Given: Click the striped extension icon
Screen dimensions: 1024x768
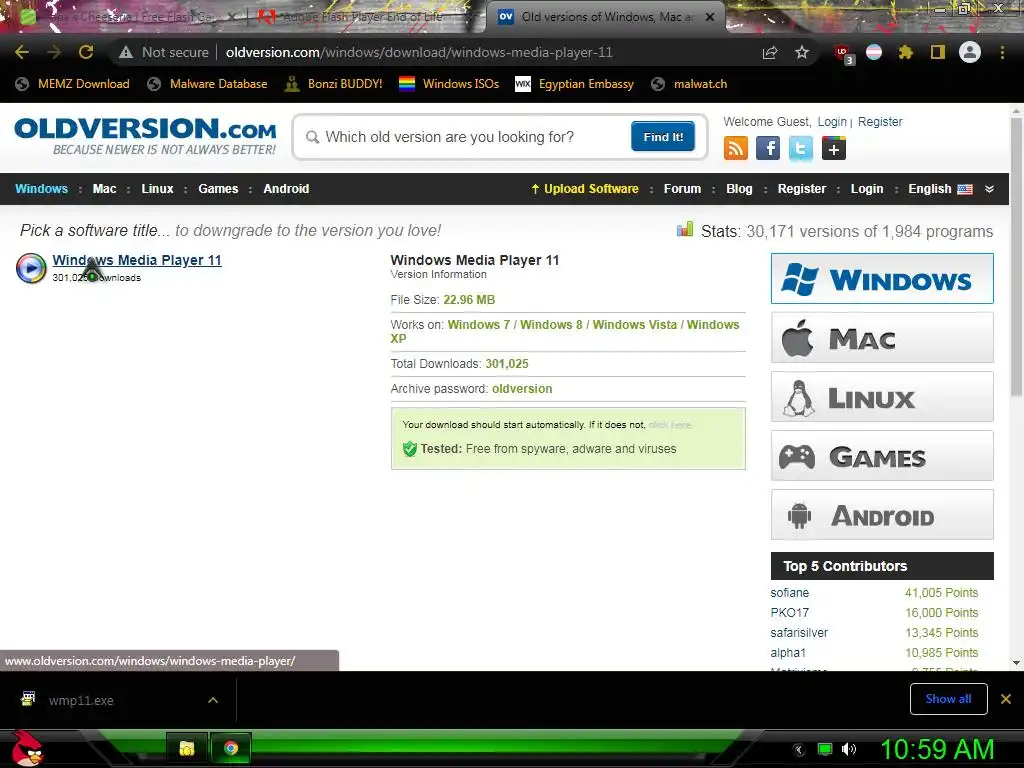Looking at the screenshot, I should point(874,52).
